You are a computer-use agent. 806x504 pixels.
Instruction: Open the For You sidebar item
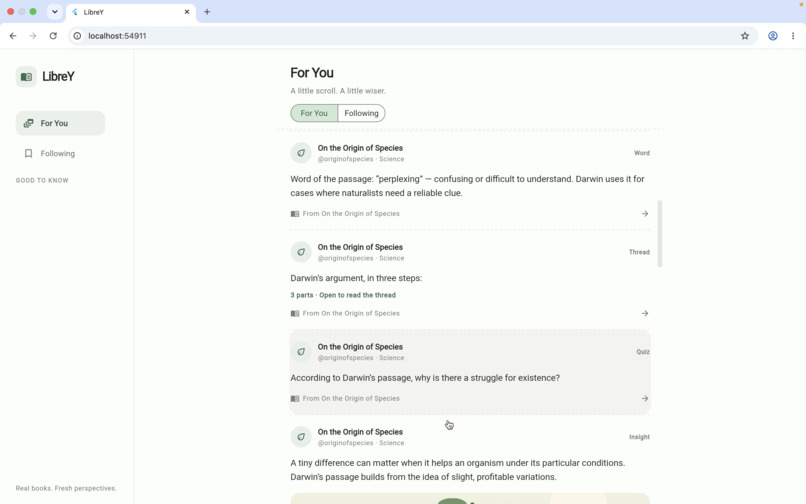point(60,123)
